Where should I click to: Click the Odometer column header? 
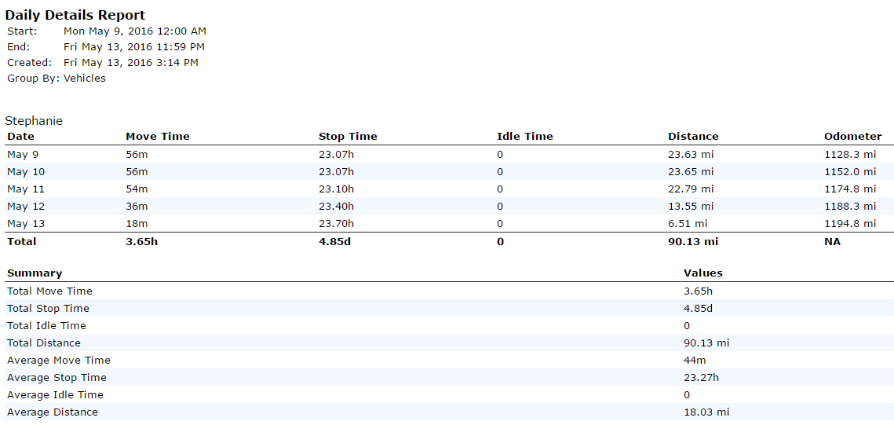pyautogui.click(x=853, y=136)
